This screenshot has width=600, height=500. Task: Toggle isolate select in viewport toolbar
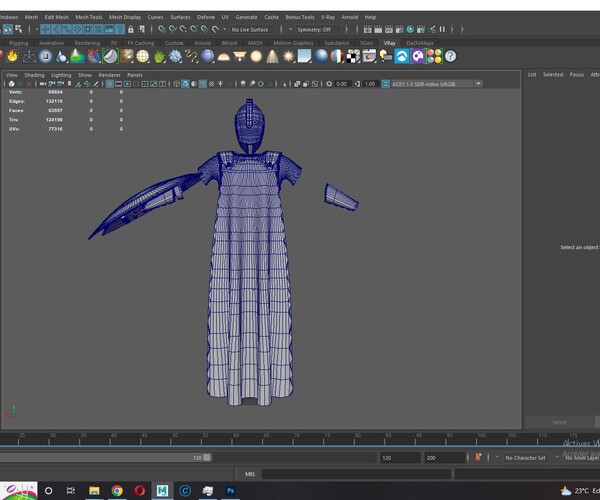pos(284,84)
